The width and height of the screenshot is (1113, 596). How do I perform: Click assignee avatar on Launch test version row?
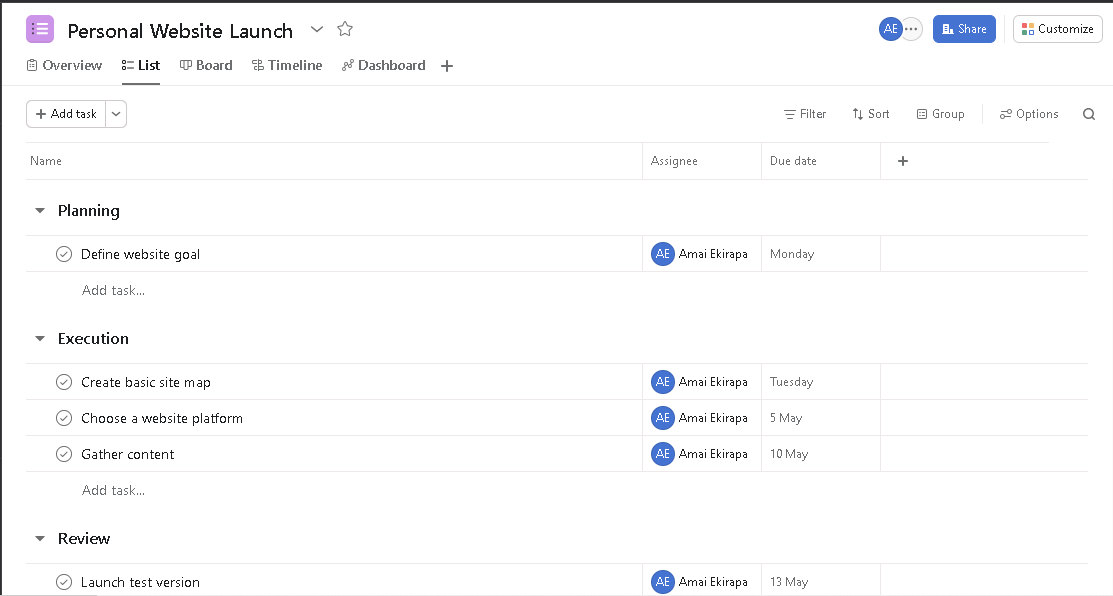pyautogui.click(x=662, y=582)
